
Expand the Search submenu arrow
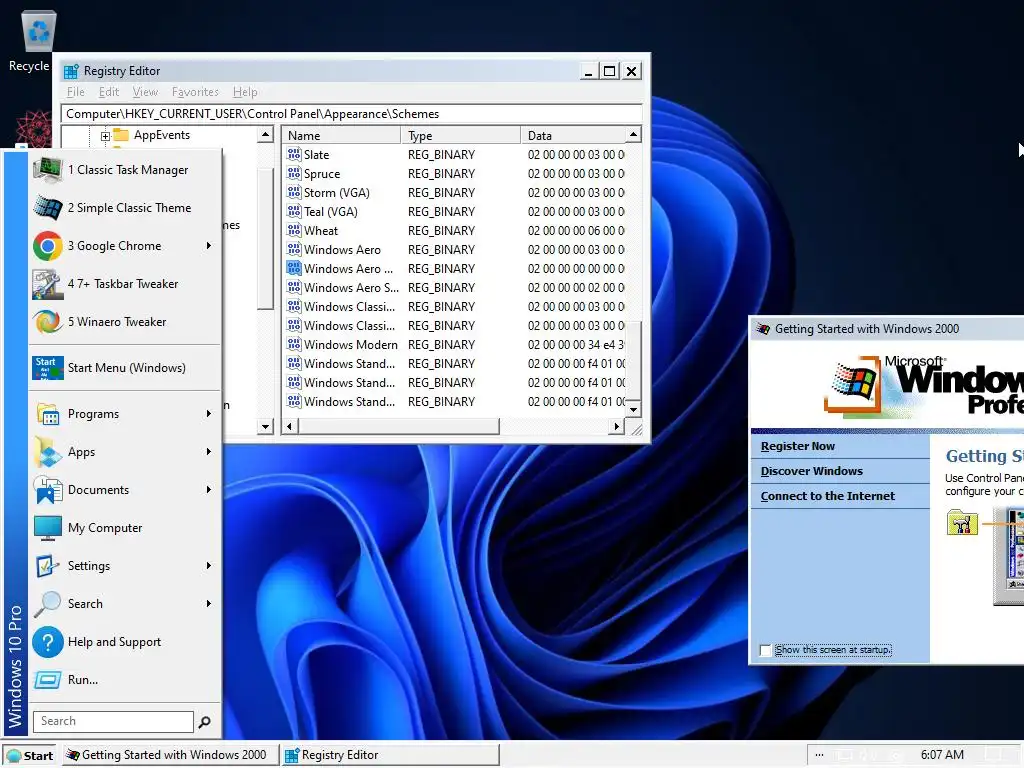pyautogui.click(x=209, y=603)
